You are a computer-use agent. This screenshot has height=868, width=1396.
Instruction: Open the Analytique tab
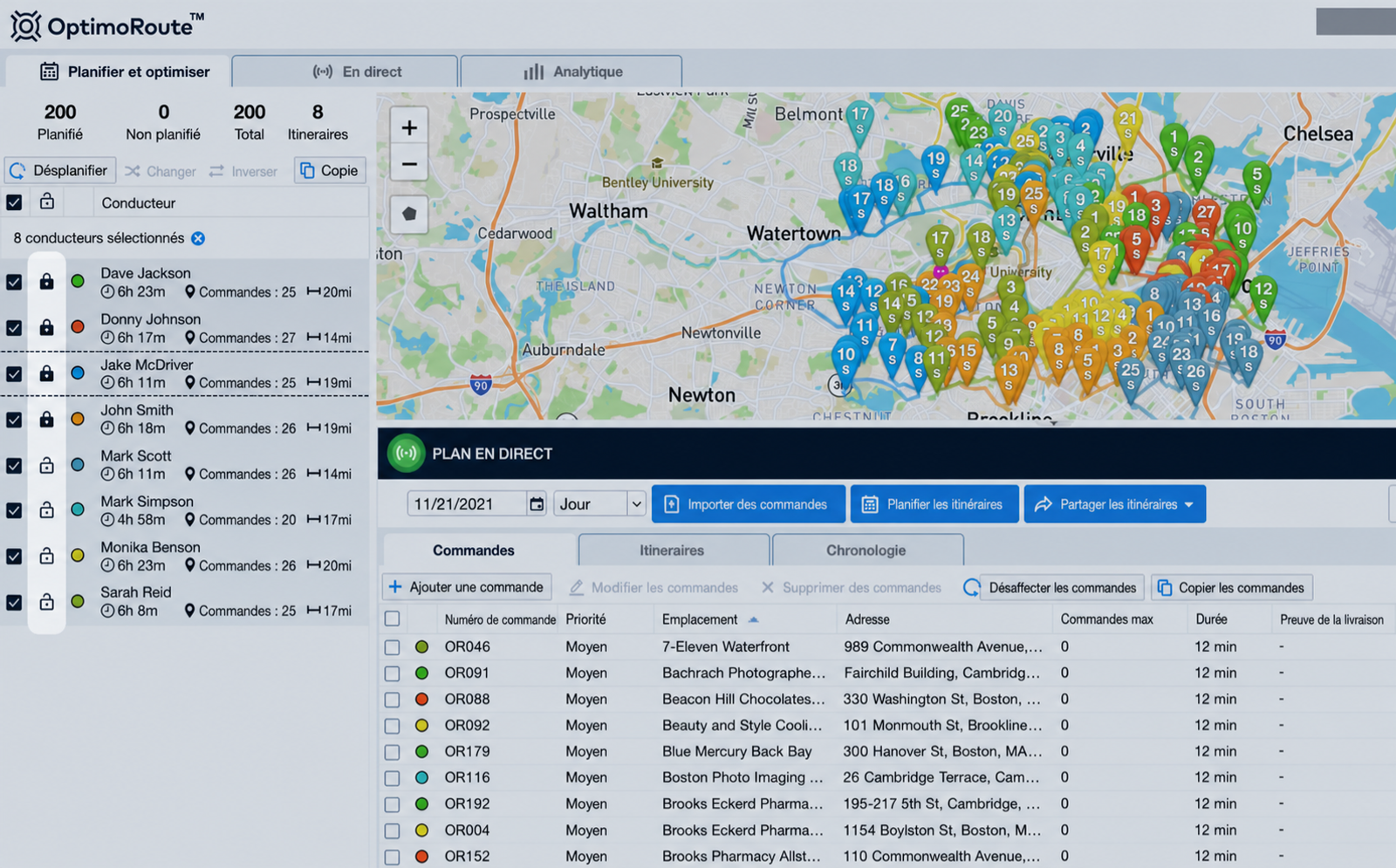coord(571,72)
